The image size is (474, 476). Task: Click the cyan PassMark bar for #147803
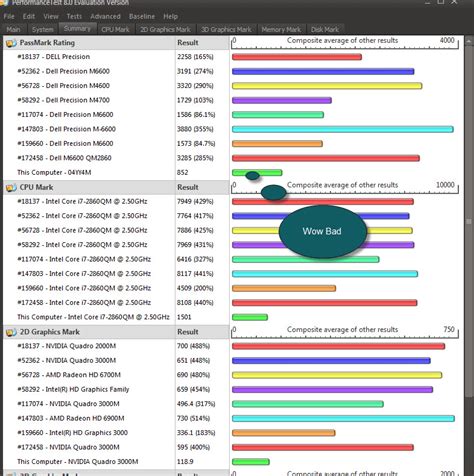point(343,129)
